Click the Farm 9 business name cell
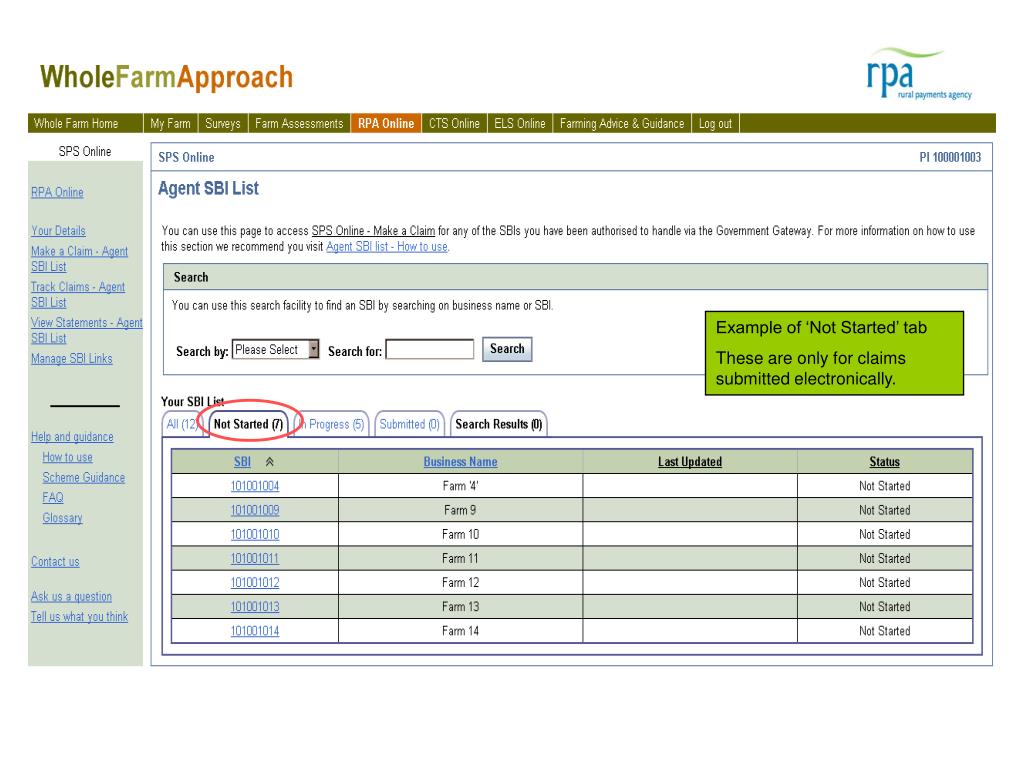Screen dimensions: 1024x768 (460, 510)
